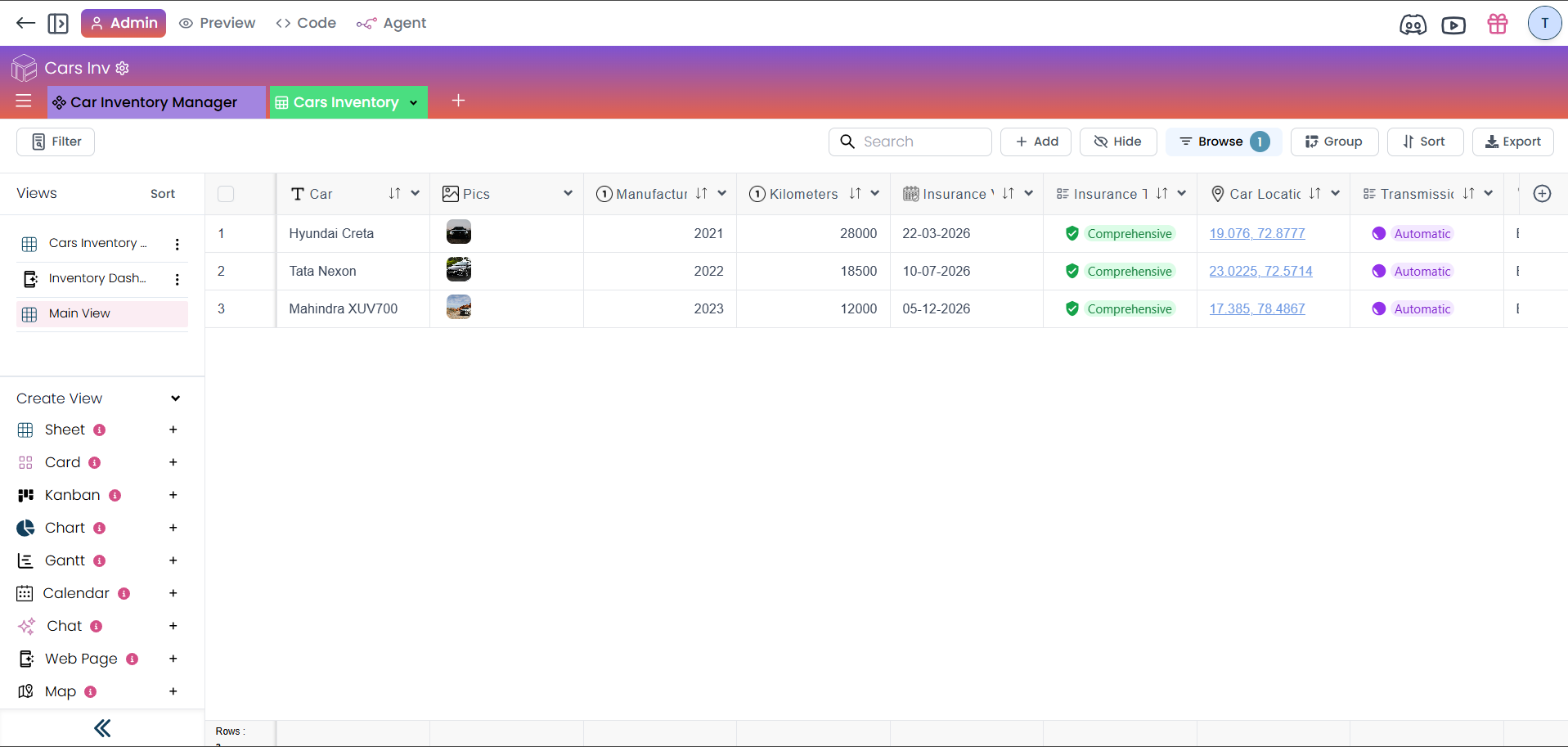1568x747 pixels.
Task: Click the Export button
Action: point(1512,142)
